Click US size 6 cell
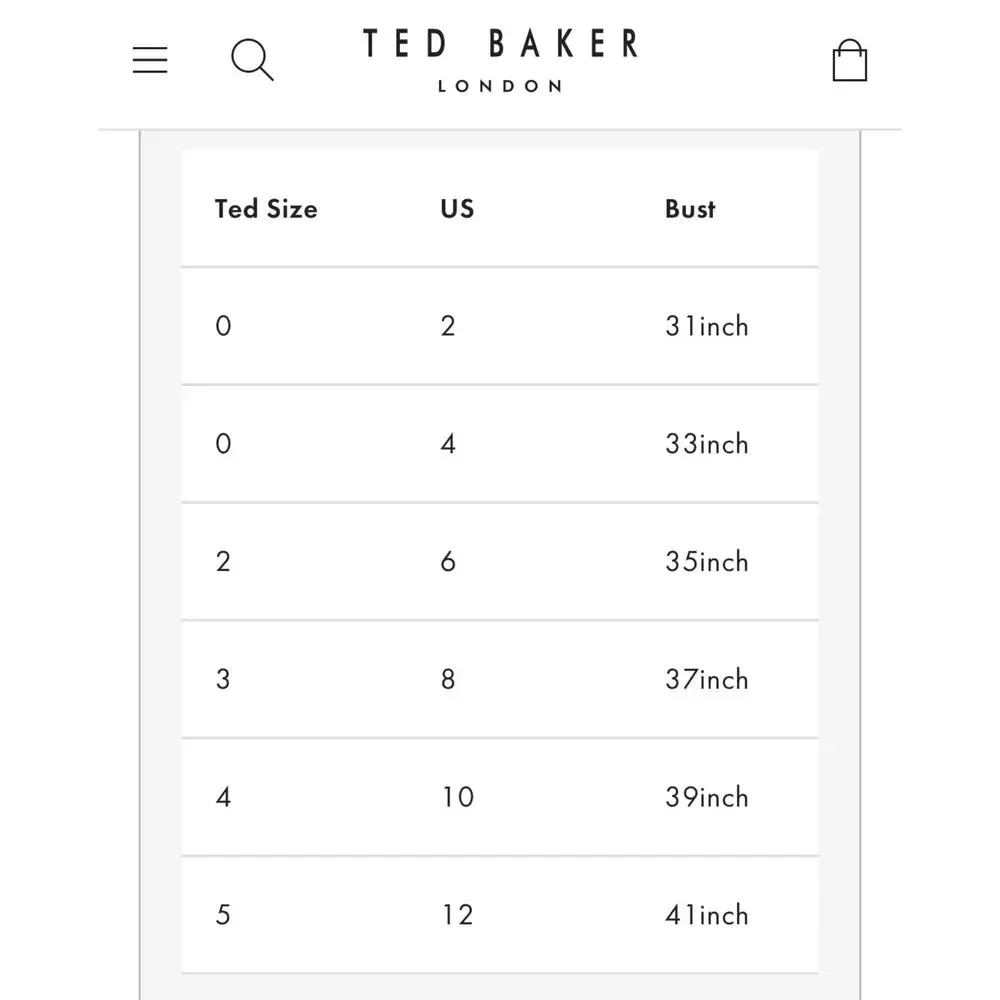 pyautogui.click(x=448, y=562)
